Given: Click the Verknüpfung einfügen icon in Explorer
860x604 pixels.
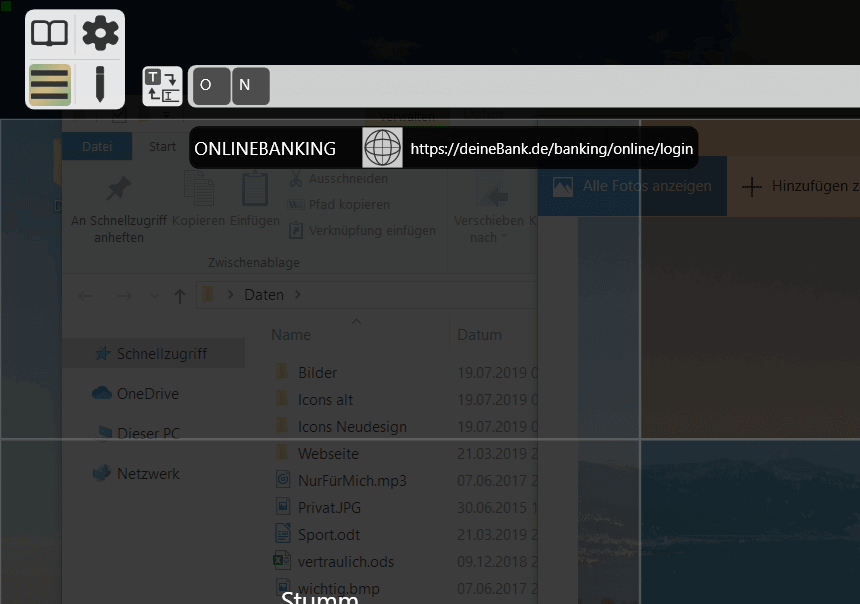Looking at the screenshot, I should tap(296, 230).
